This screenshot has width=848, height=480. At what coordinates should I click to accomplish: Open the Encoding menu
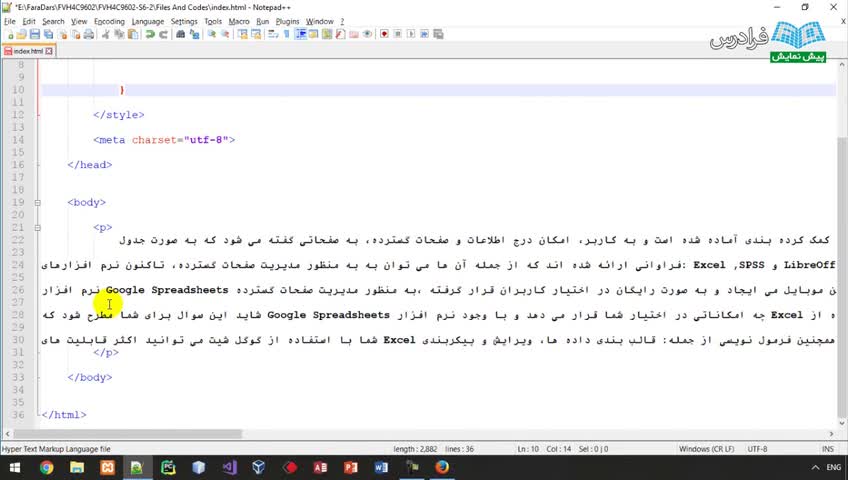tap(109, 22)
